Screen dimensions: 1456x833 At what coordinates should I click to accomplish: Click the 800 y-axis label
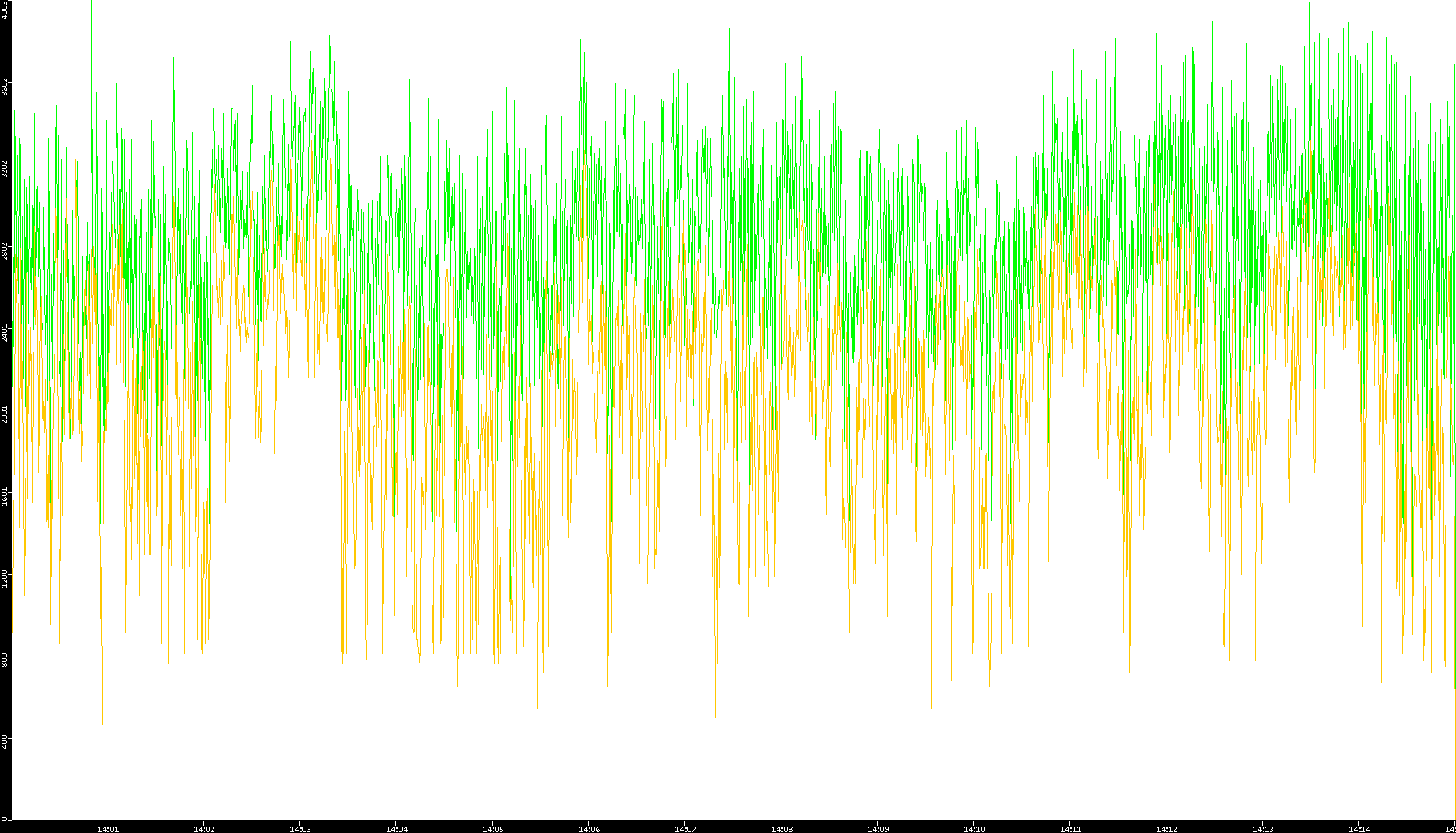tap(6, 660)
